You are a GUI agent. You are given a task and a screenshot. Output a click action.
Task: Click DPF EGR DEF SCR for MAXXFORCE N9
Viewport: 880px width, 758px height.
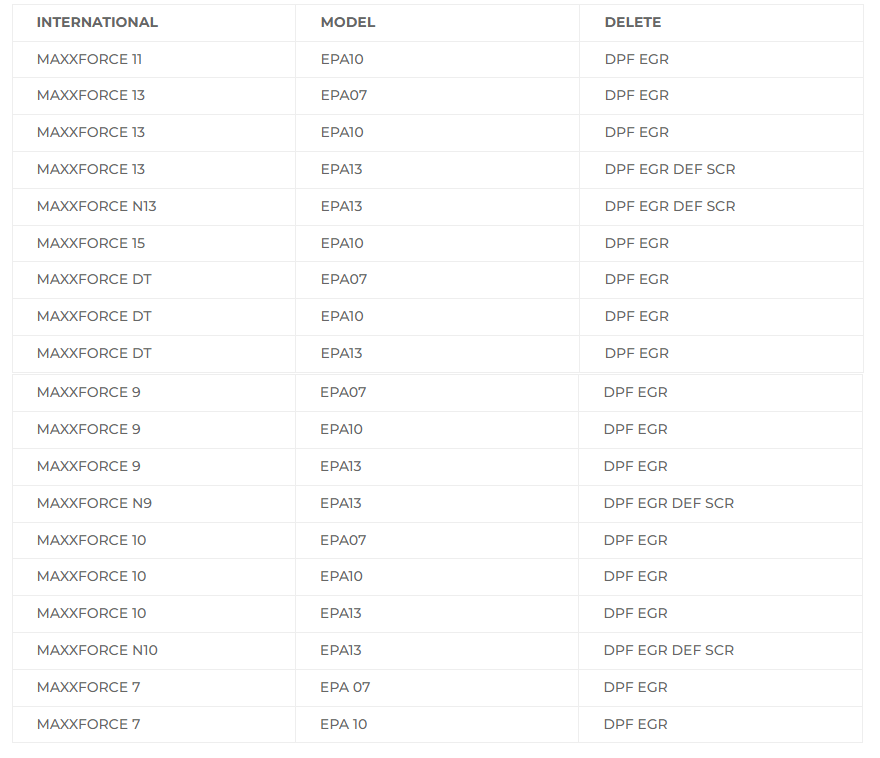point(669,503)
